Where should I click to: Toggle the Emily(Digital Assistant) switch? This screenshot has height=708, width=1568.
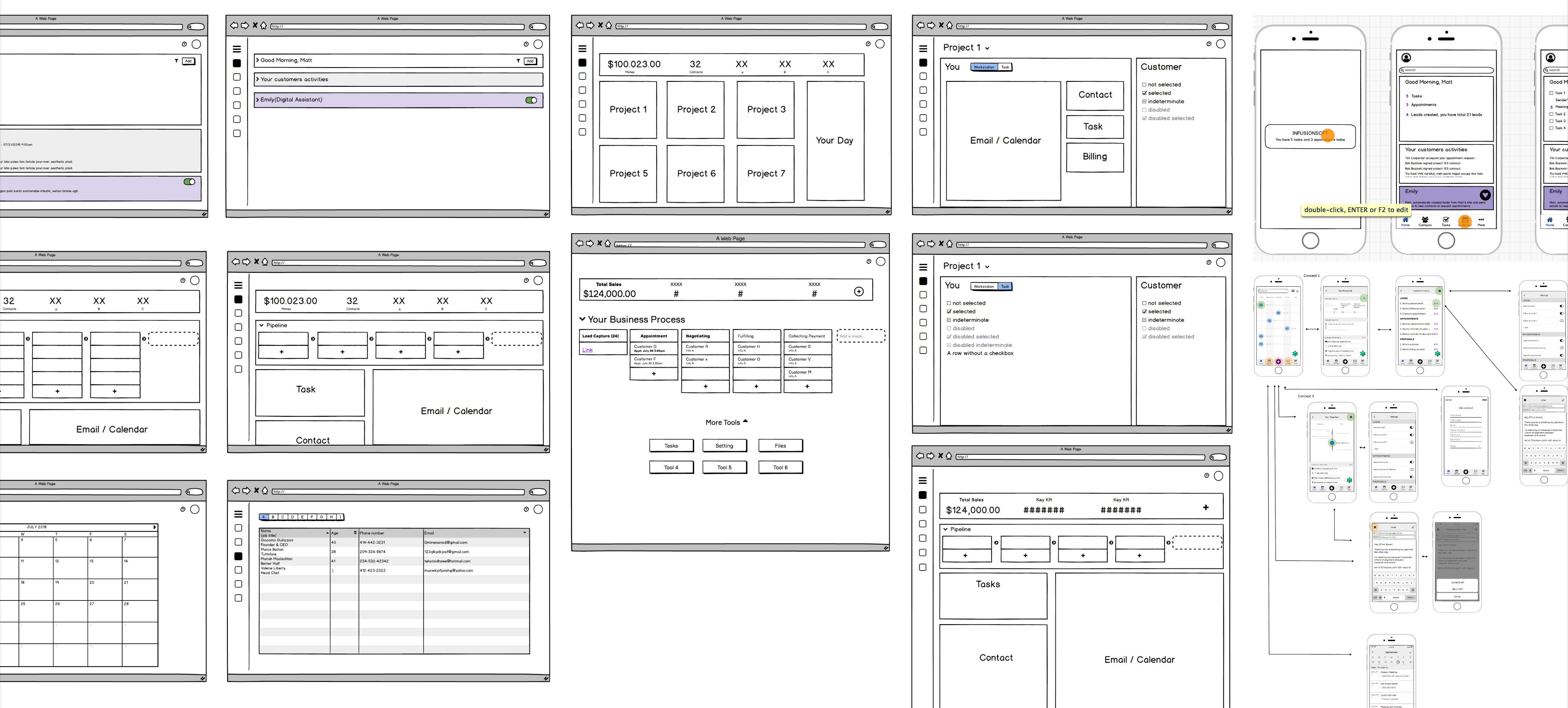pyautogui.click(x=531, y=100)
